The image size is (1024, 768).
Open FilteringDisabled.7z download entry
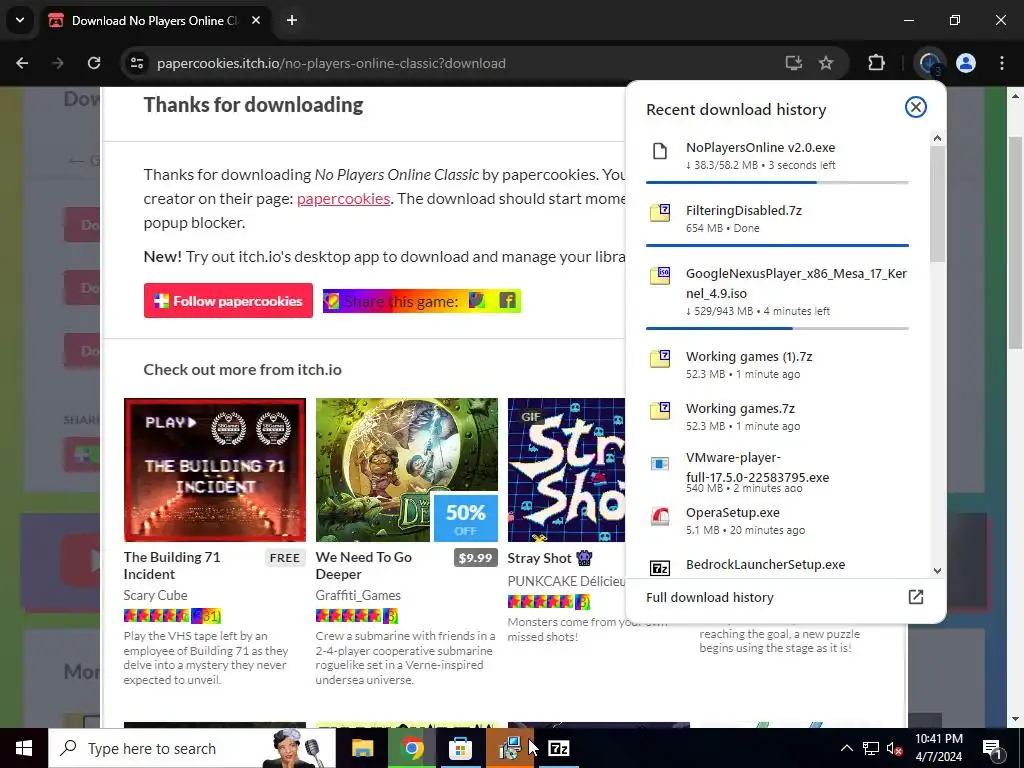[x=777, y=218]
